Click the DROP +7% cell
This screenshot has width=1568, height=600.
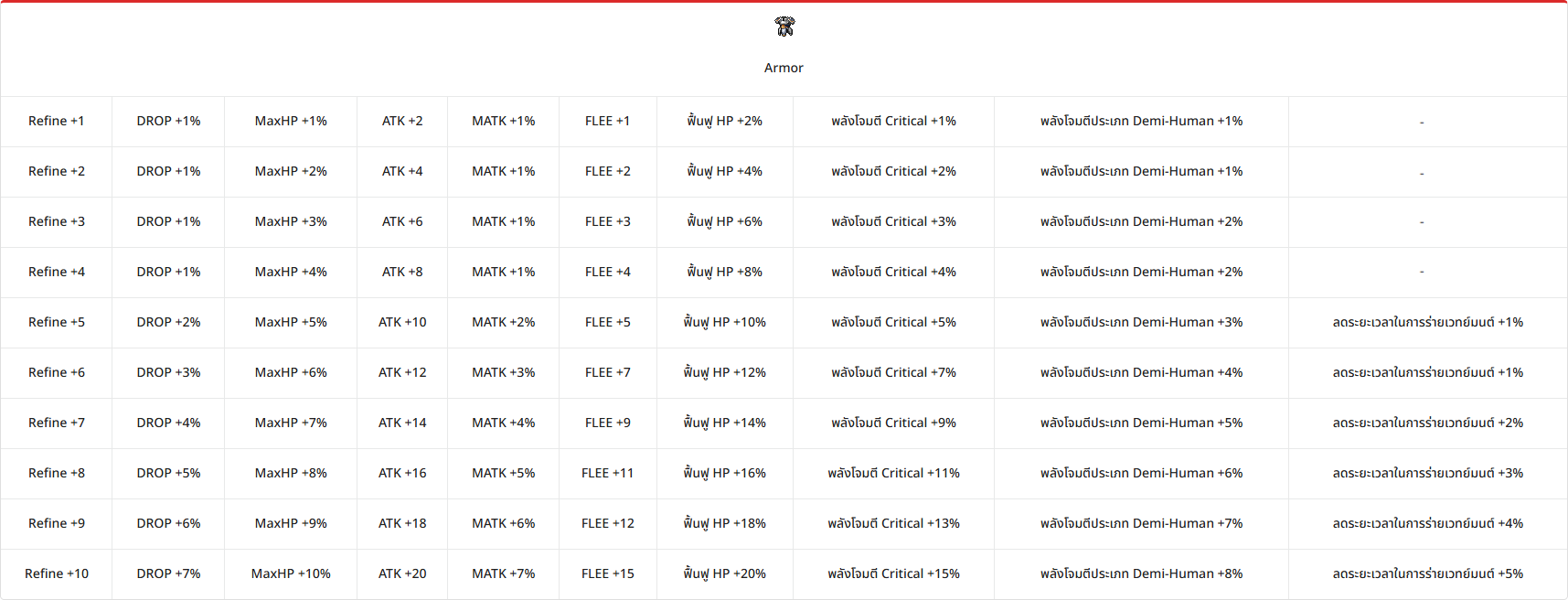[168, 573]
